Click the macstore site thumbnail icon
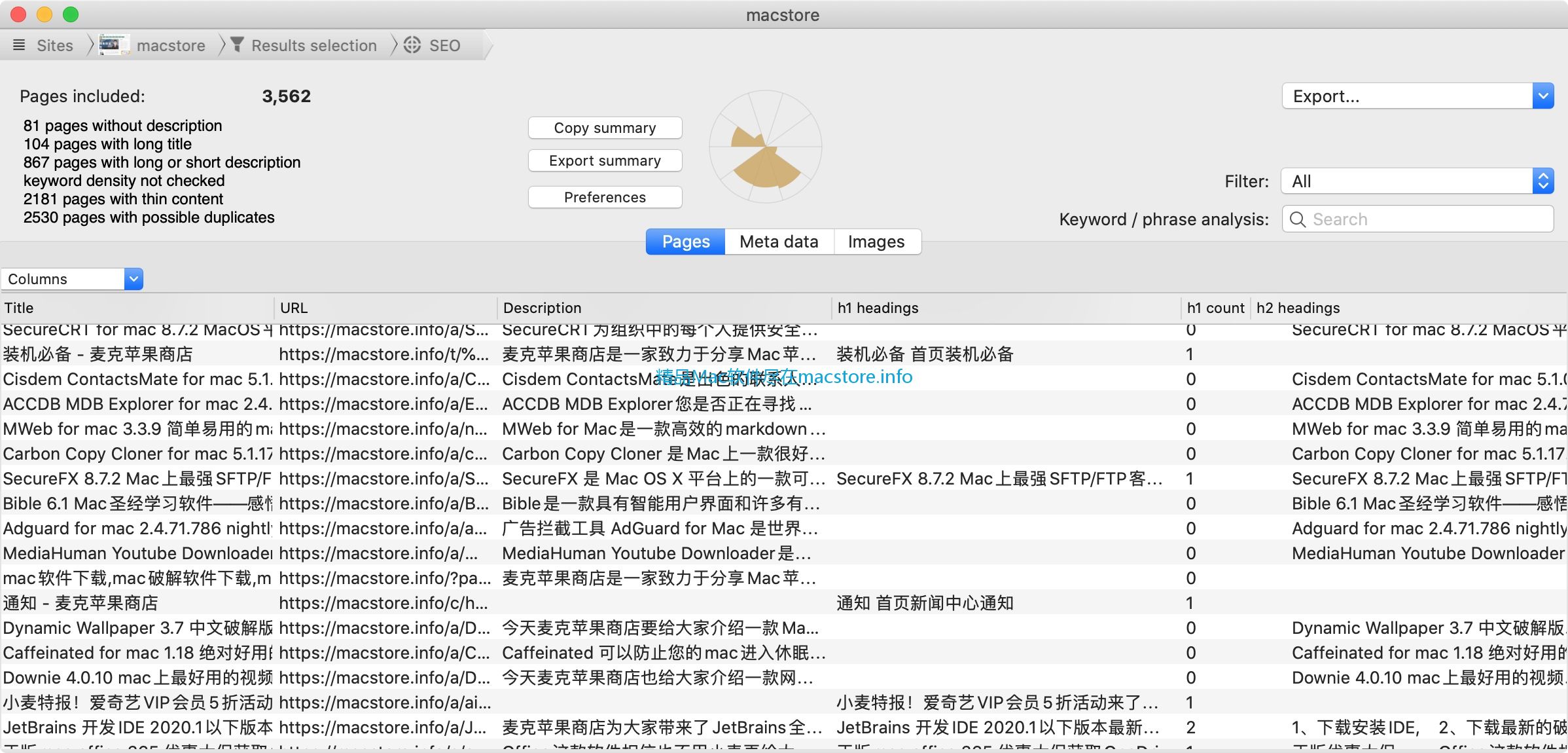 point(113,45)
